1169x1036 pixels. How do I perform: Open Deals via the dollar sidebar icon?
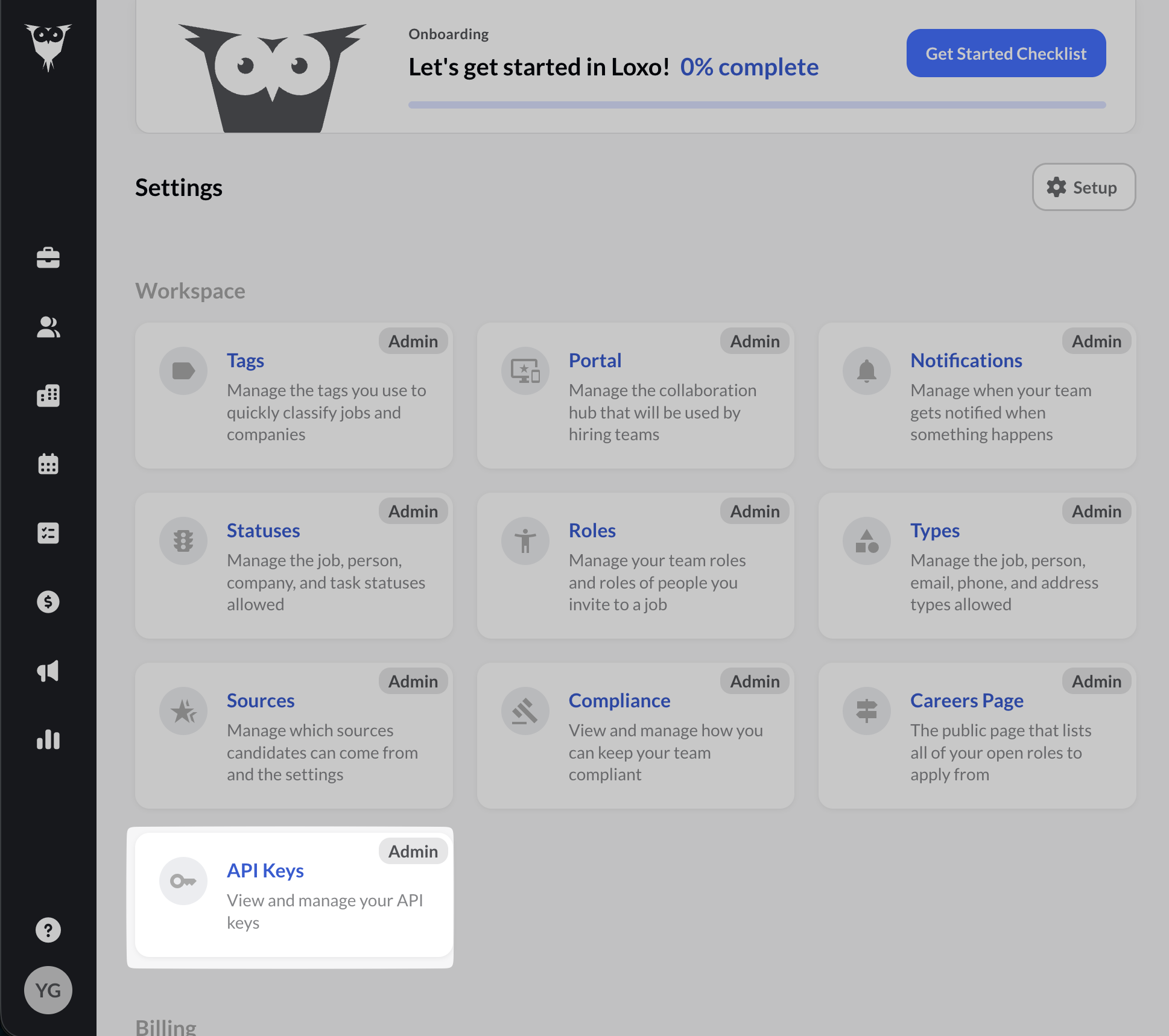[48, 602]
